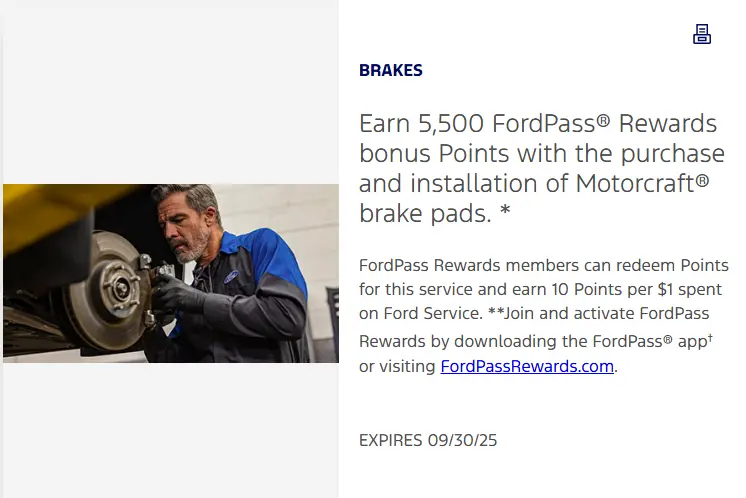Click the "5,500" number in the headline
This screenshot has height=498, width=746.
click(451, 124)
